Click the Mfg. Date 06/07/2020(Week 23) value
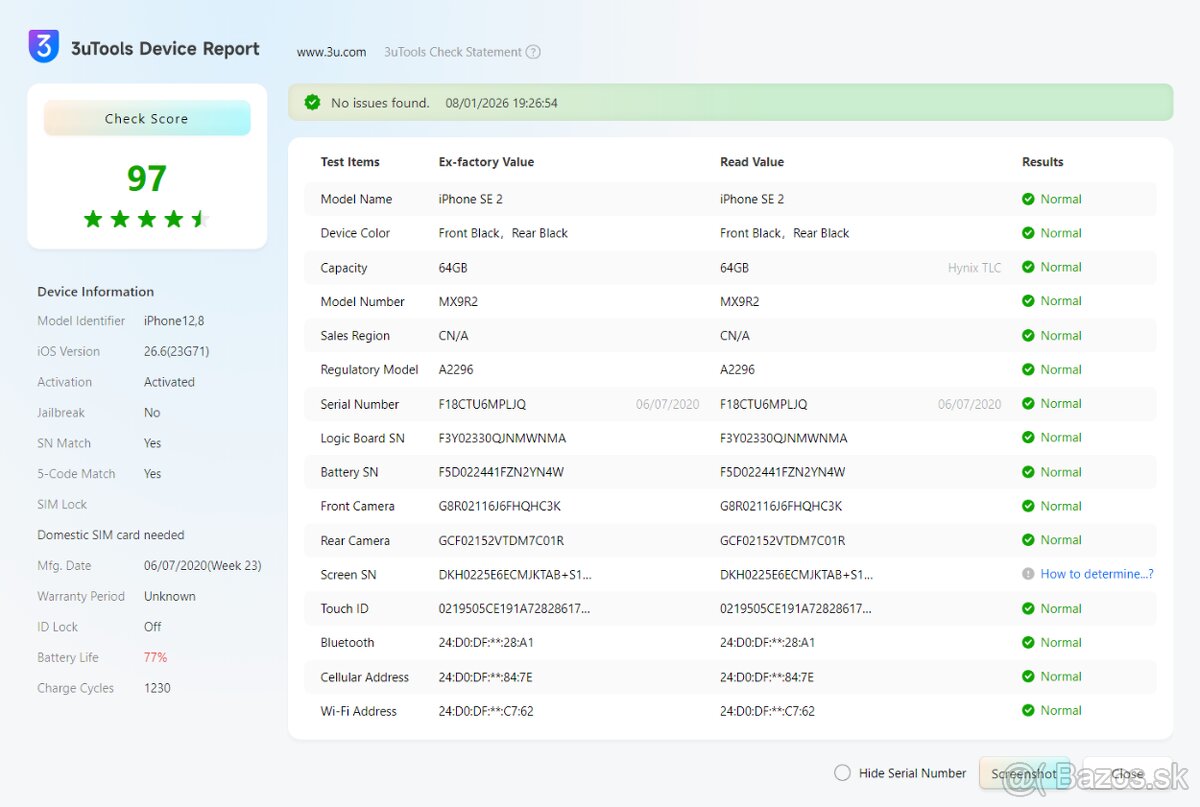The width and height of the screenshot is (1200, 807). (x=203, y=565)
